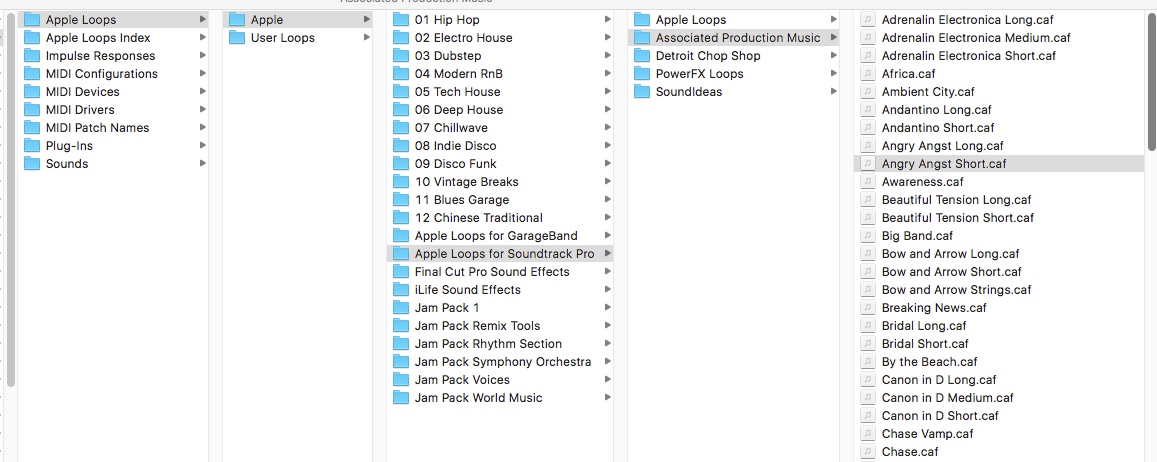Click the PowerFX Loops folder icon
This screenshot has width=1157, height=462.
[x=642, y=74]
